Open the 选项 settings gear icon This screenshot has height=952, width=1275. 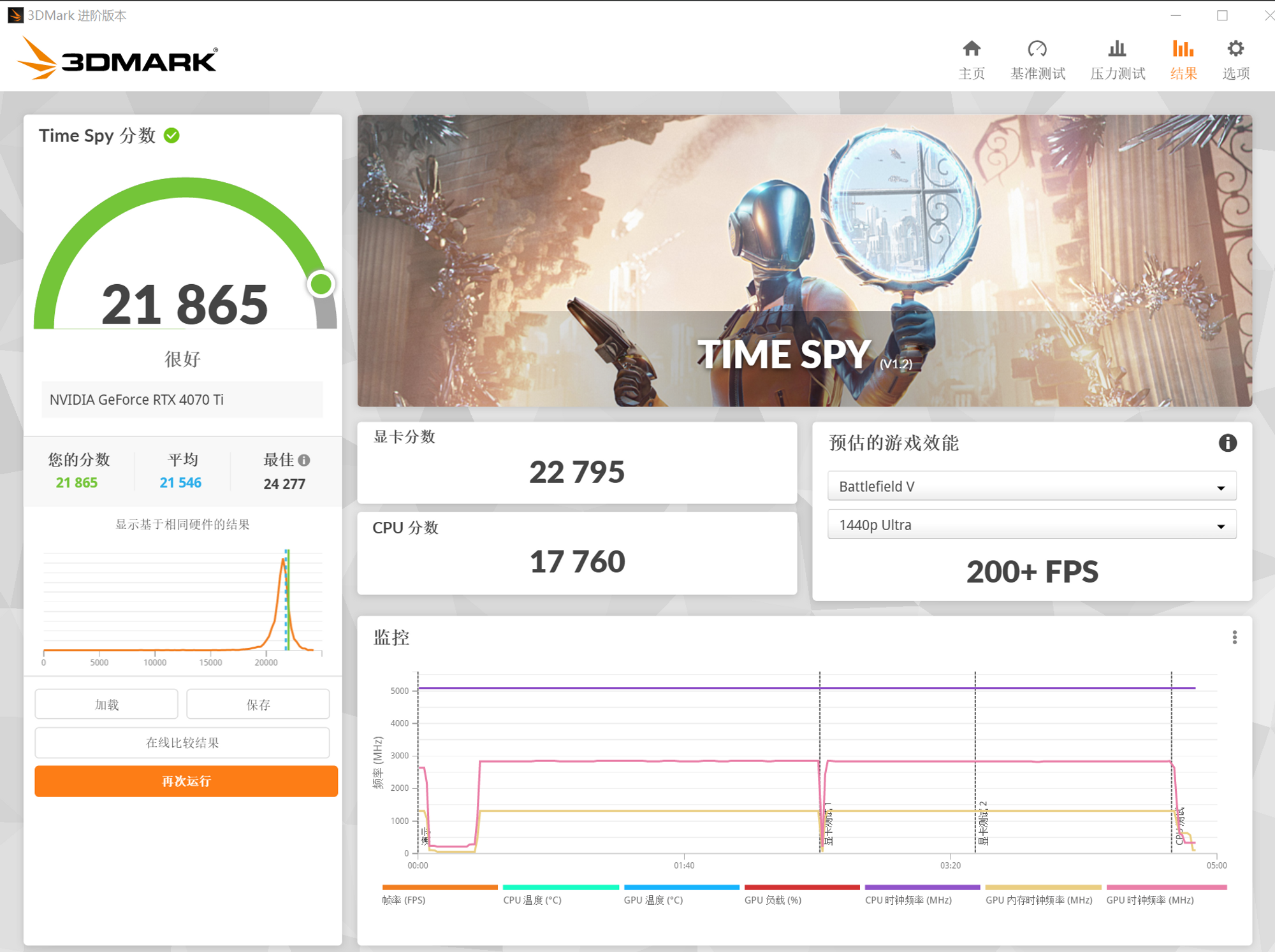[x=1235, y=57]
